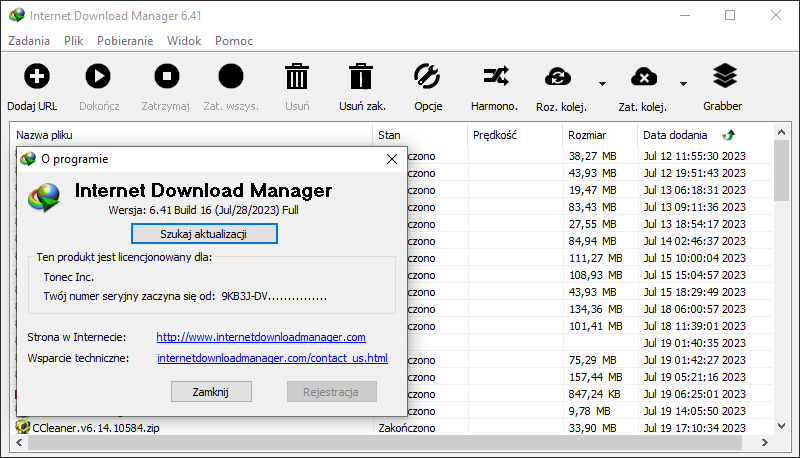The height and width of the screenshot is (458, 800).
Task: Click the horizontal scrollbar thumb
Action: [385, 443]
